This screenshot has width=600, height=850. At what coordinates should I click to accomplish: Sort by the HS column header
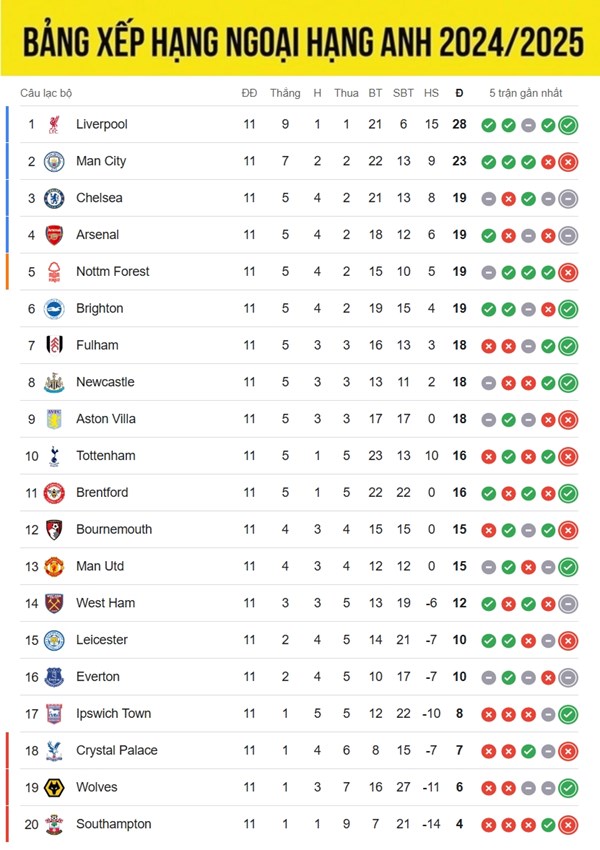coord(431,93)
